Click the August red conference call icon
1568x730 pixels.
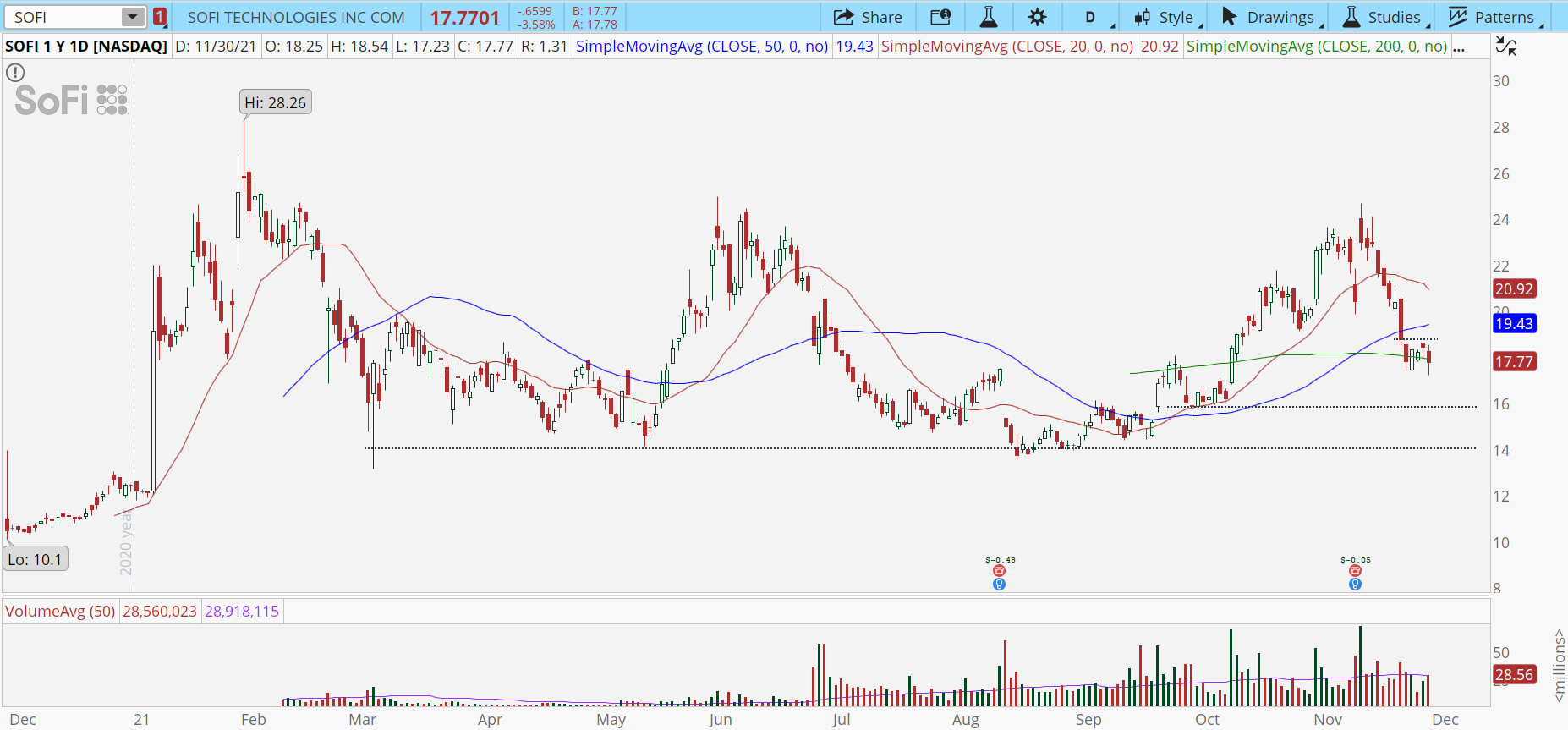(999, 571)
